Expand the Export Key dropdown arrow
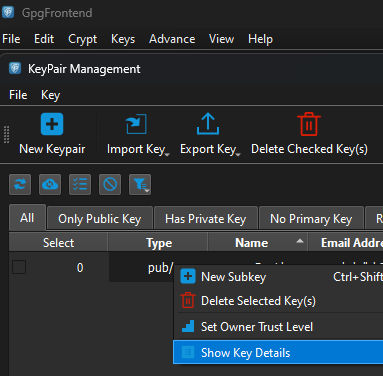Screen dimensions: 383x376 (x=238, y=155)
